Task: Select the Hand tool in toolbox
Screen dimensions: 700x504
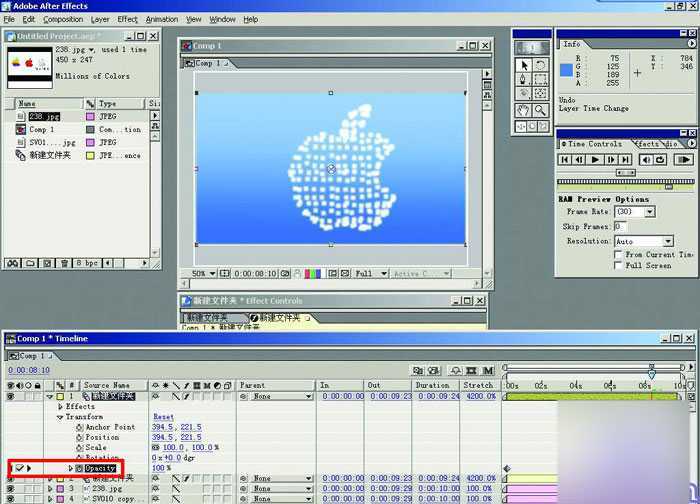Action: (524, 110)
